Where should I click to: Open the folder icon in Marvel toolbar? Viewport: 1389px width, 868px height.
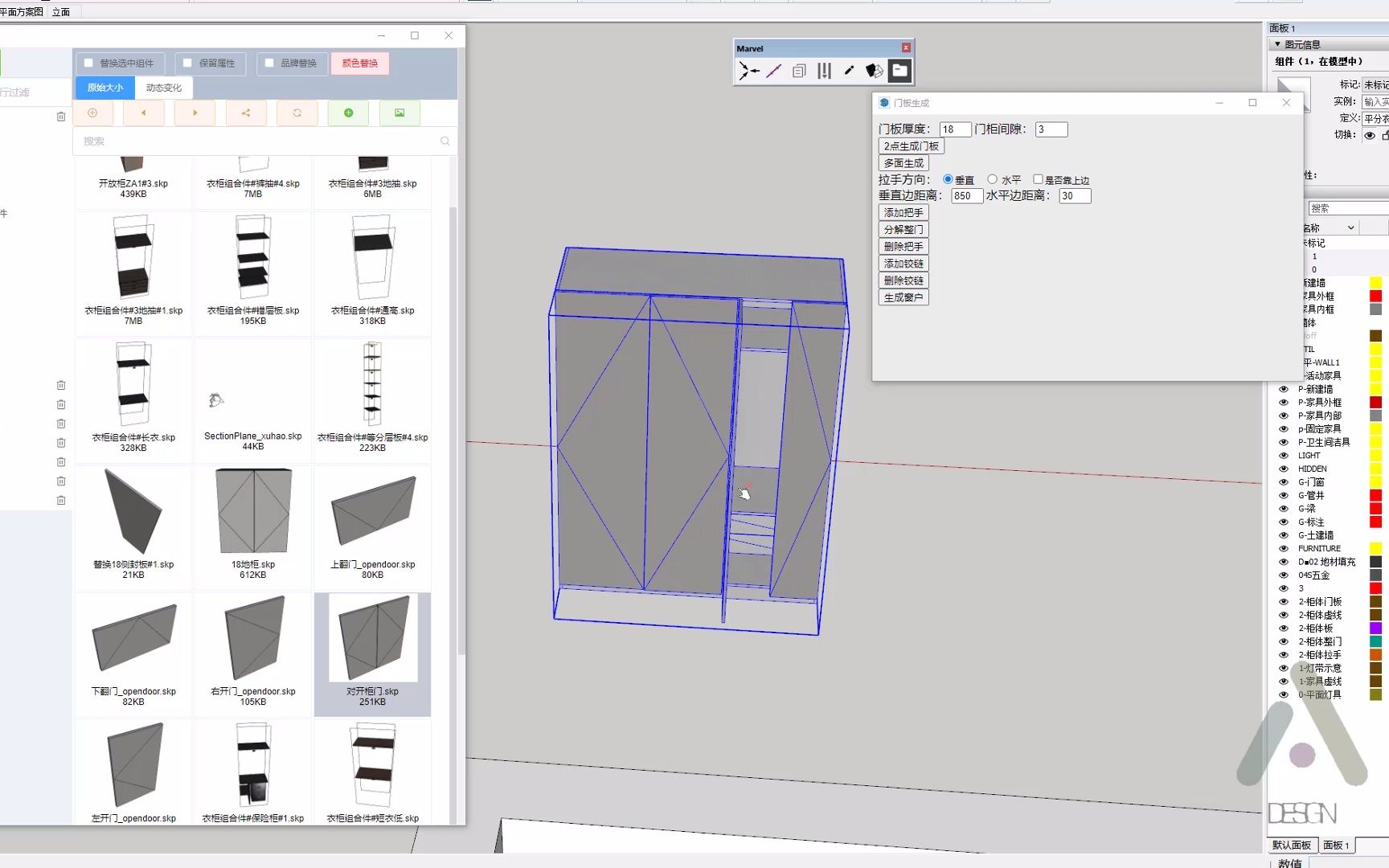[x=899, y=71]
